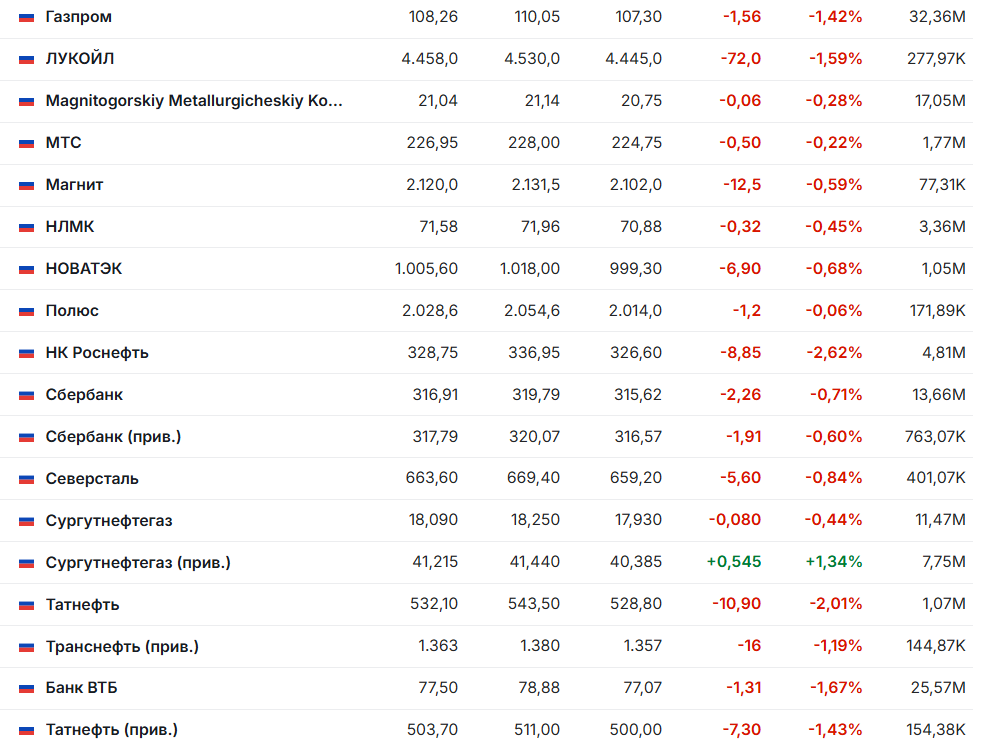The height and width of the screenshot is (751, 982).
Task: Click the flag icon beside Полюс
Action: pos(26,311)
